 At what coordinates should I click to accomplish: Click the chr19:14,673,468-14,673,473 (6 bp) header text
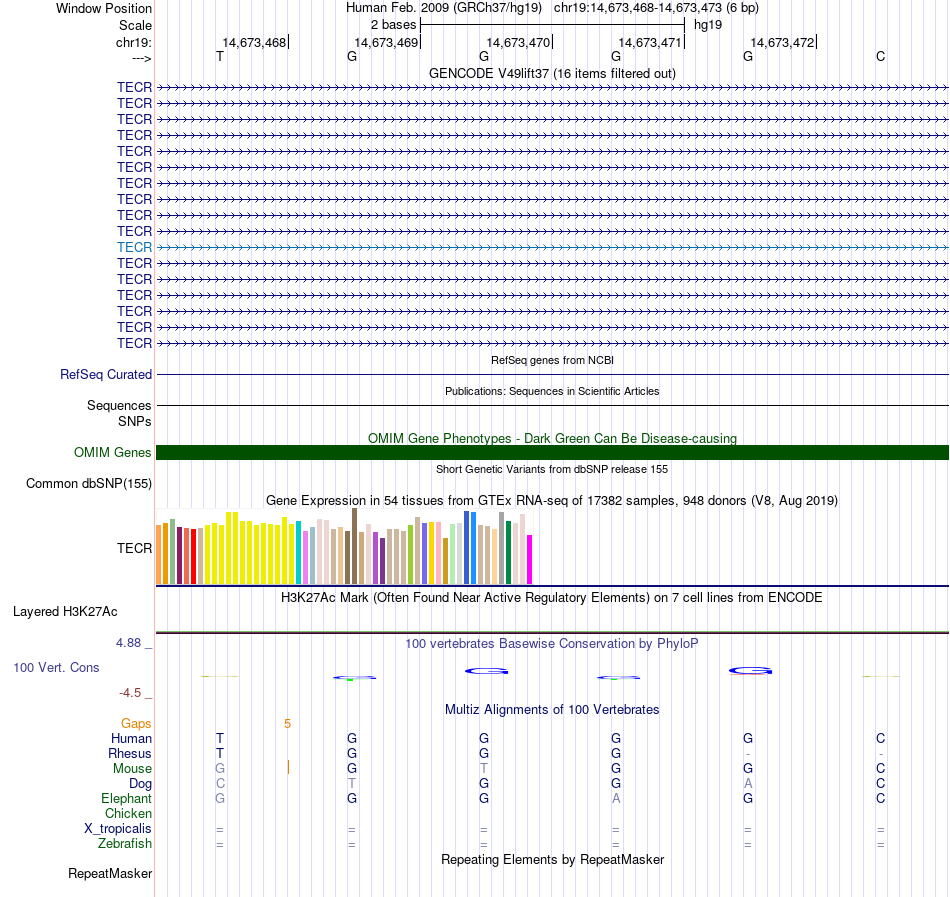coord(656,8)
